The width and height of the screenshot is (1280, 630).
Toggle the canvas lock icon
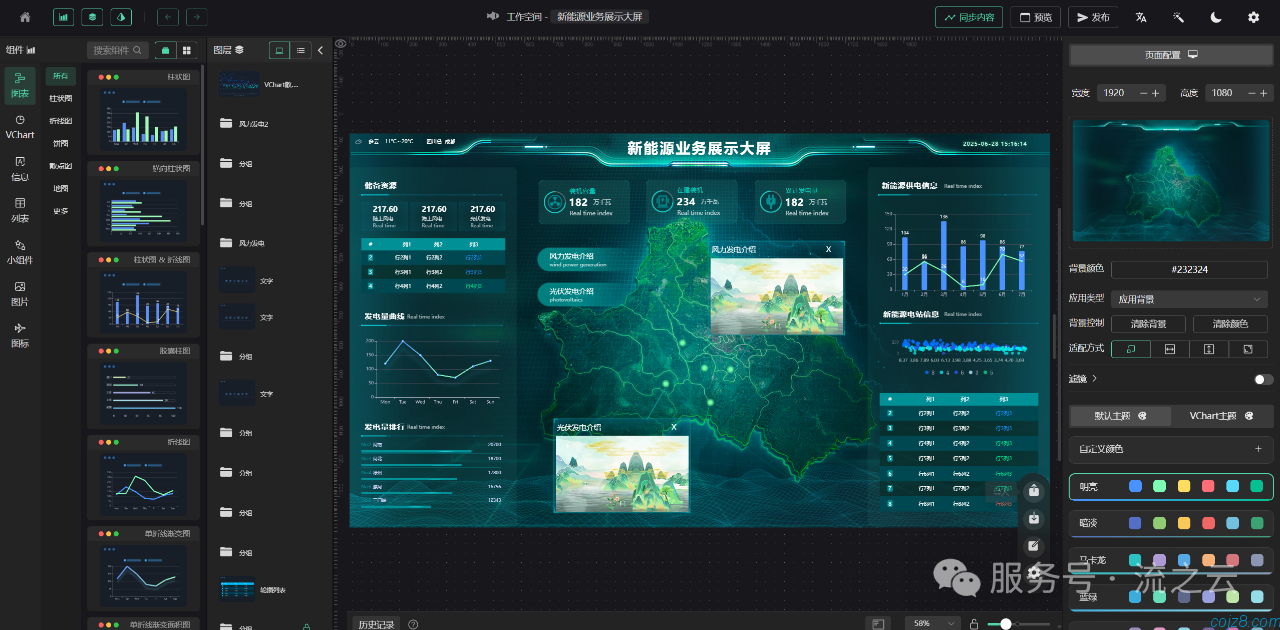[x=974, y=624]
